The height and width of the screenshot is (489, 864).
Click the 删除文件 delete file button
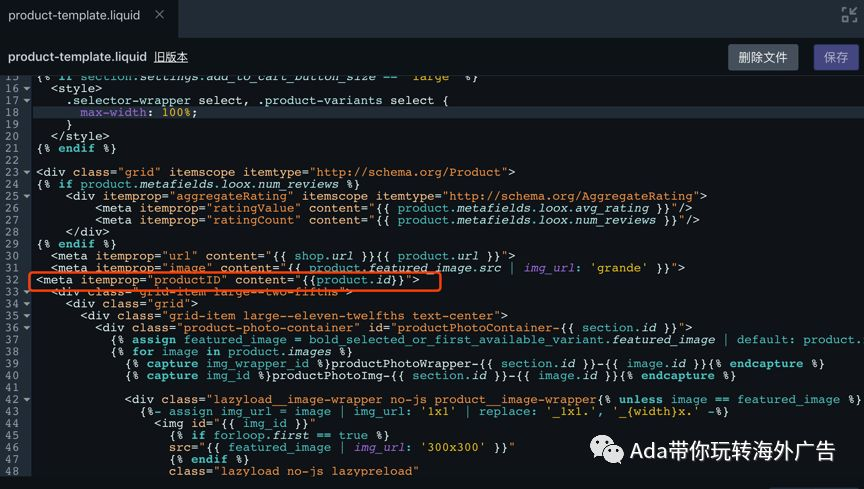[763, 57]
